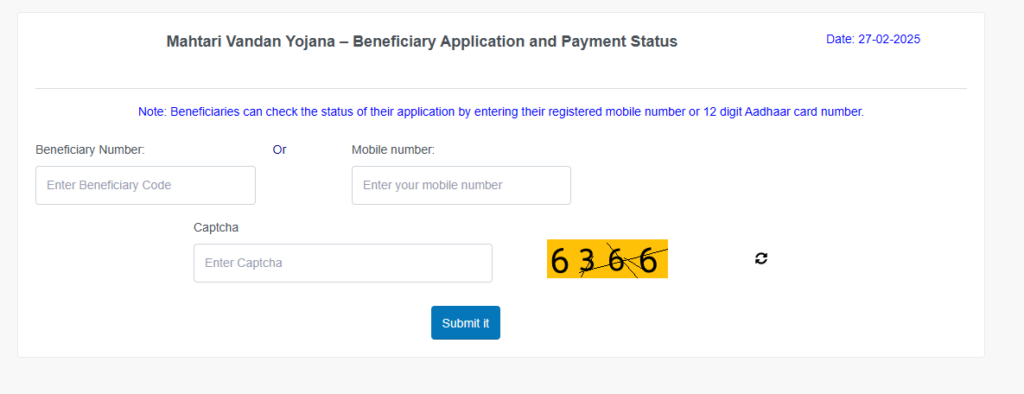The height and width of the screenshot is (394, 1024).
Task: Click the Date 27-02-2025 text
Action: point(873,39)
